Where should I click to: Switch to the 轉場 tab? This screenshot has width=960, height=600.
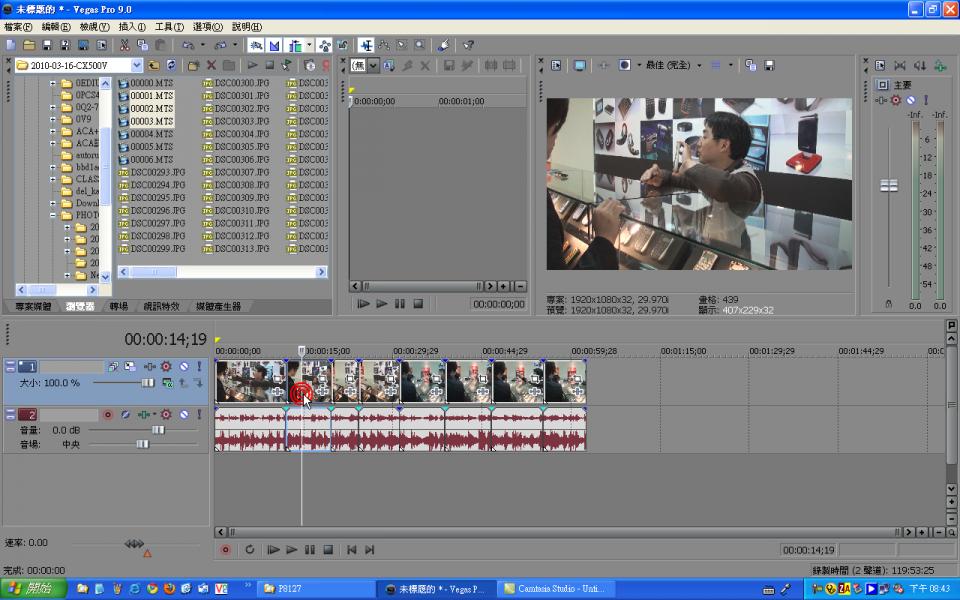[x=118, y=306]
